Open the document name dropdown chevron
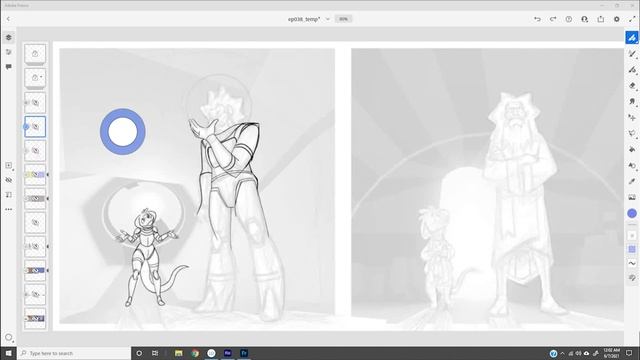Screen dimensions: 640x360 tap(328, 19)
